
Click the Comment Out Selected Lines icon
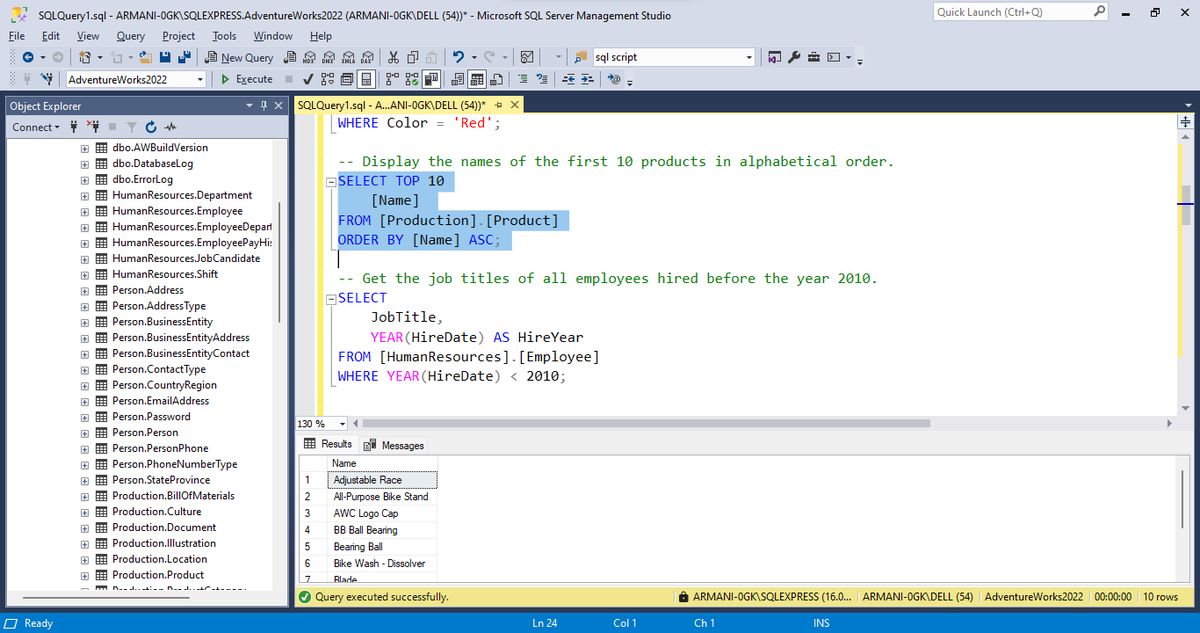pyautogui.click(x=523, y=79)
